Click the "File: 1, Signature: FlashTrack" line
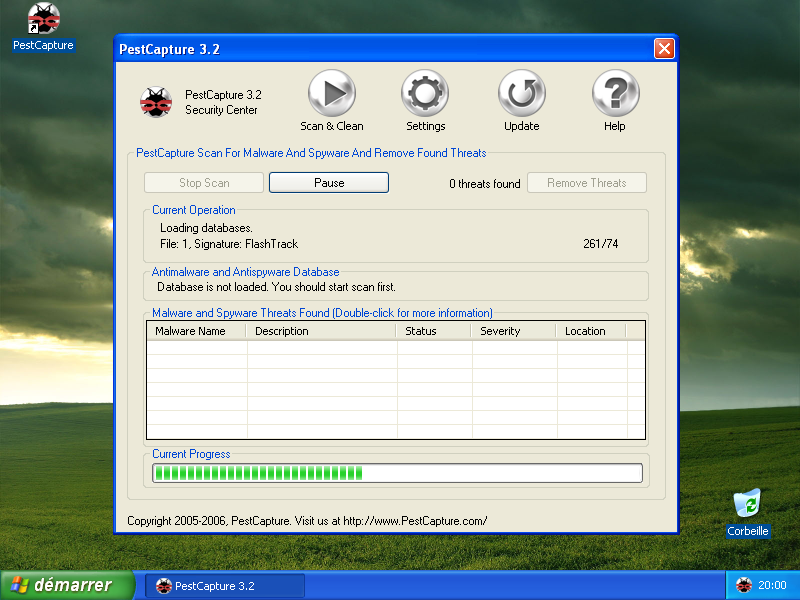This screenshot has height=600, width=800. (x=229, y=244)
